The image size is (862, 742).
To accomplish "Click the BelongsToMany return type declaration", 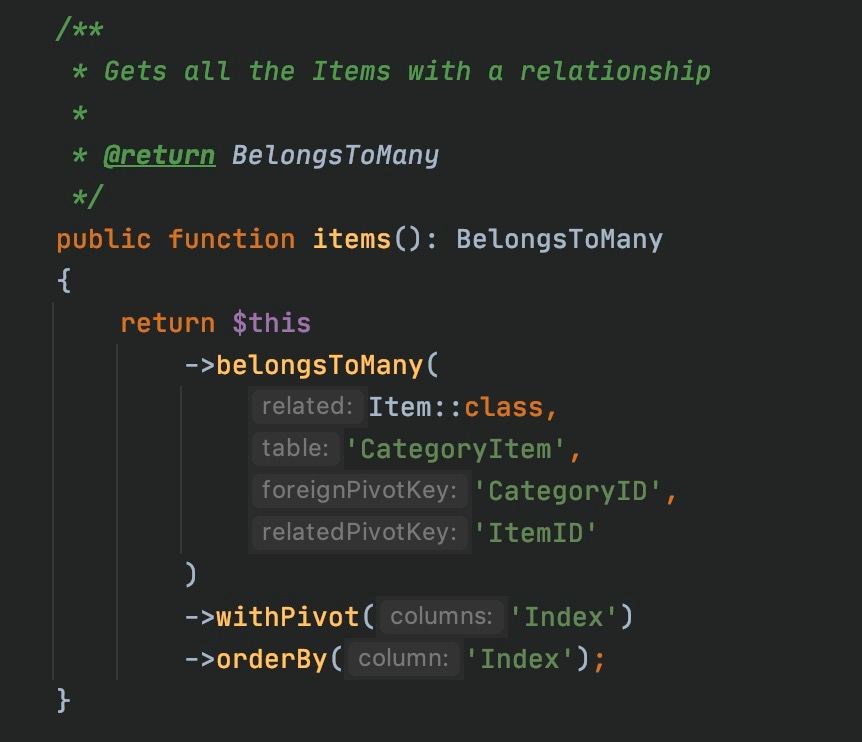I will coord(560,240).
